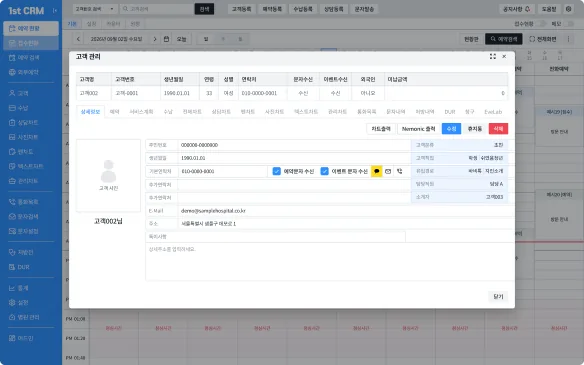Click the 고객등록 top button
The width and height of the screenshot is (584, 365).
pyautogui.click(x=241, y=9)
